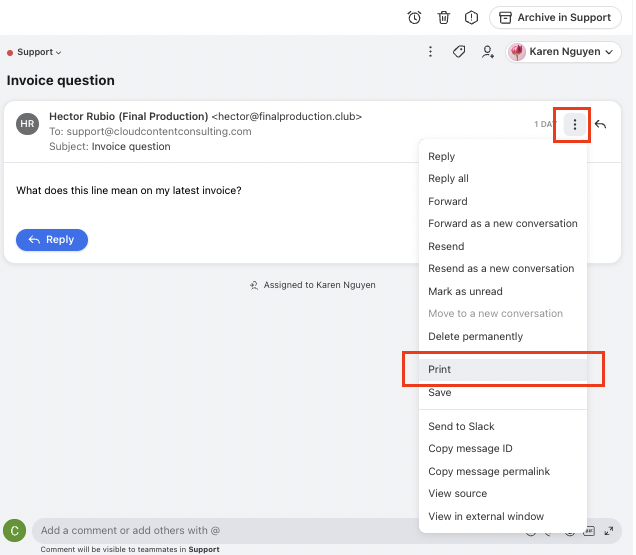This screenshot has height=555, width=636.
Task: Click expand composer arrows icon
Action: 608,531
